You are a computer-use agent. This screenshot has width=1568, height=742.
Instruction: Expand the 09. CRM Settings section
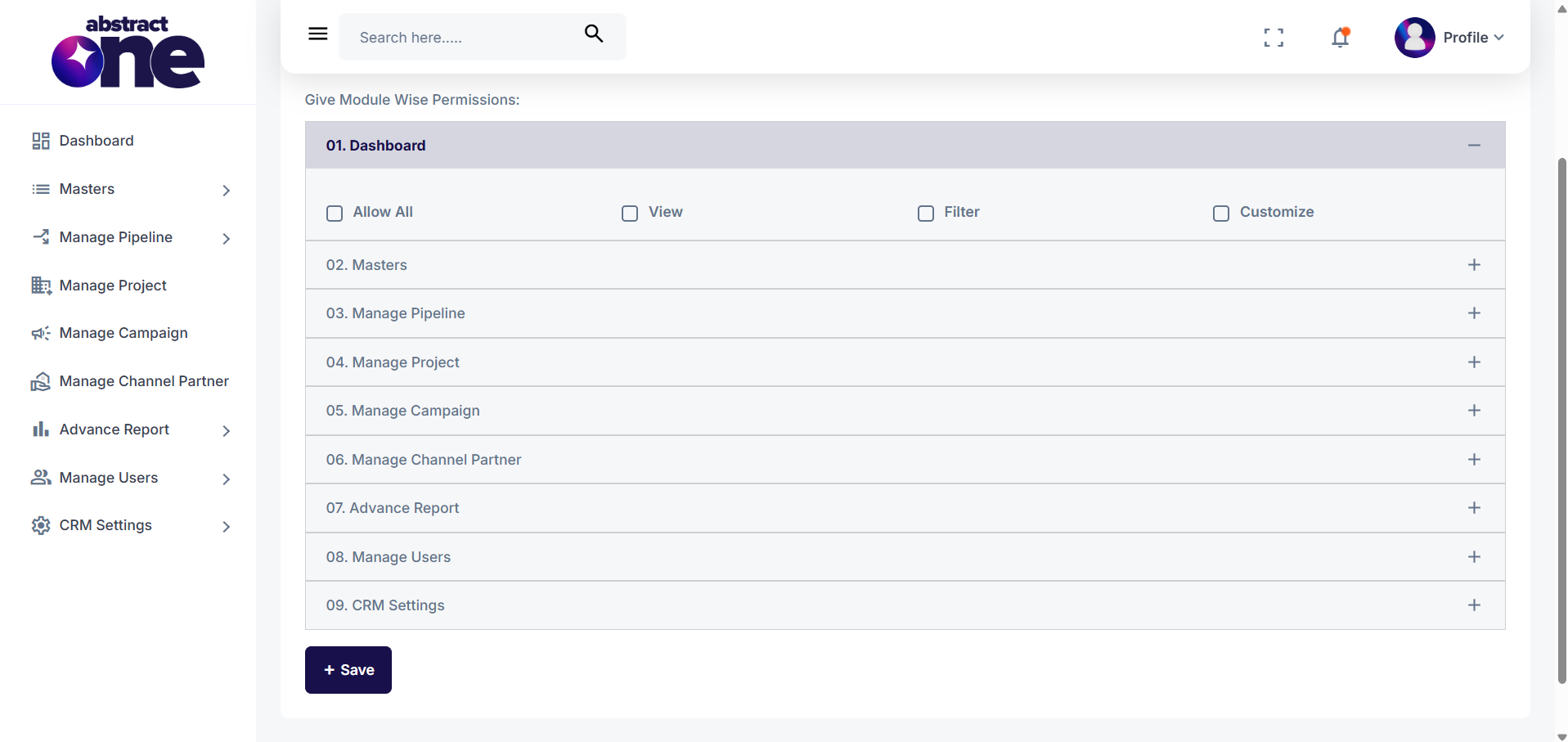tap(1474, 605)
